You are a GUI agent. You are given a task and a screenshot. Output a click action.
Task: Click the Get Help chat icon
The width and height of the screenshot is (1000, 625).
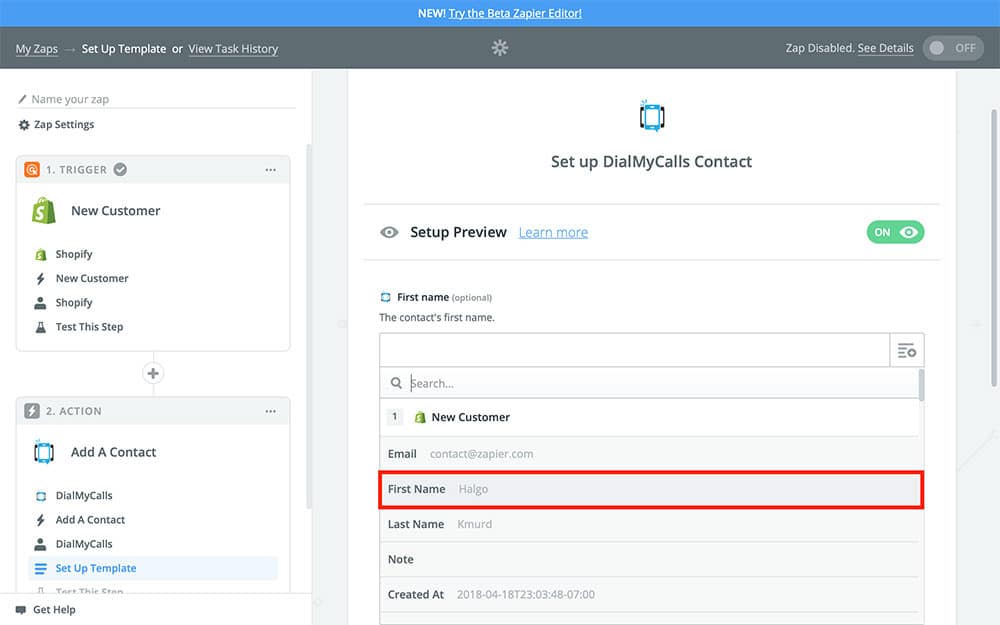pos(21,610)
